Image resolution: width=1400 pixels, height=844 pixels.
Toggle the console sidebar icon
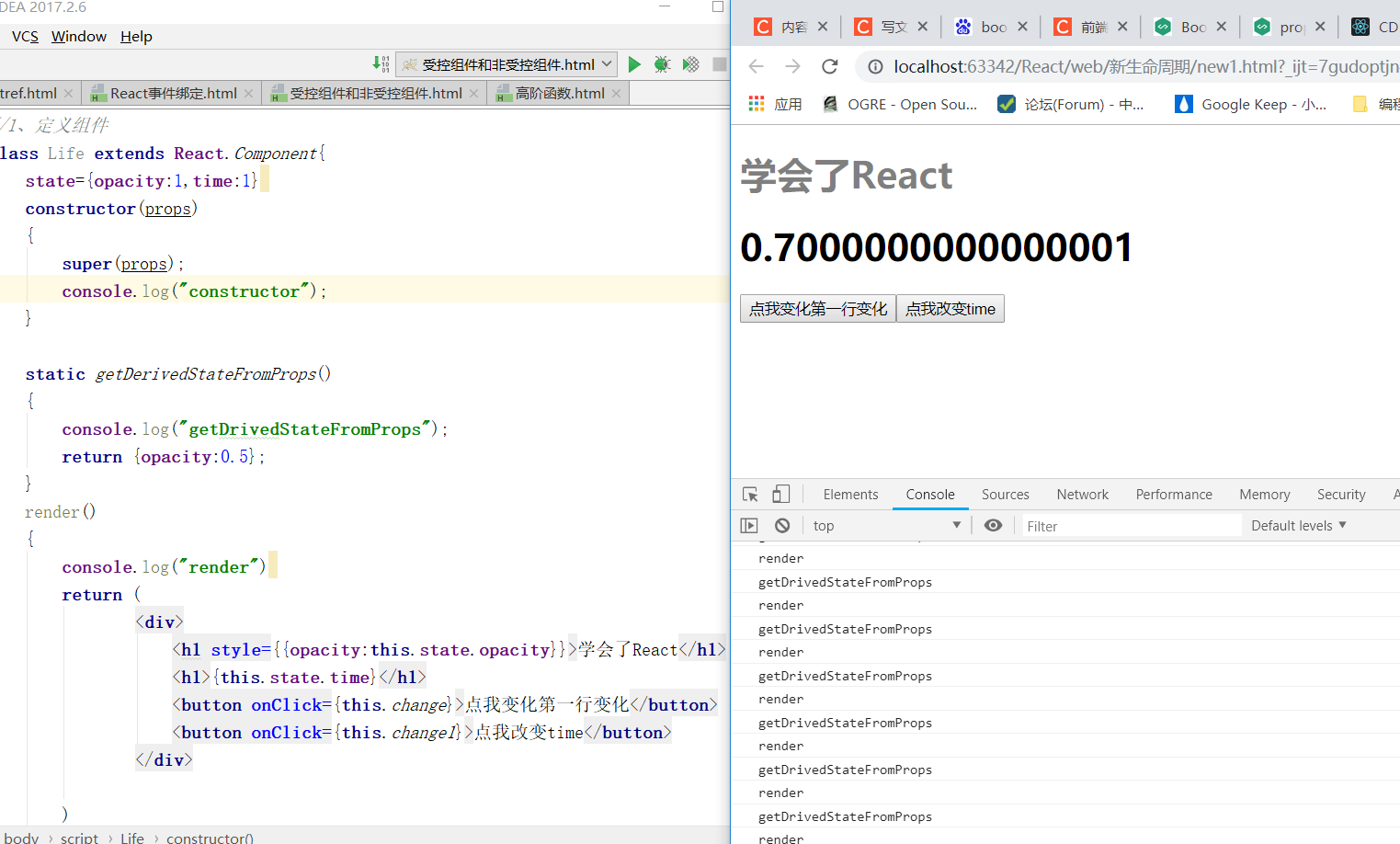click(x=749, y=526)
